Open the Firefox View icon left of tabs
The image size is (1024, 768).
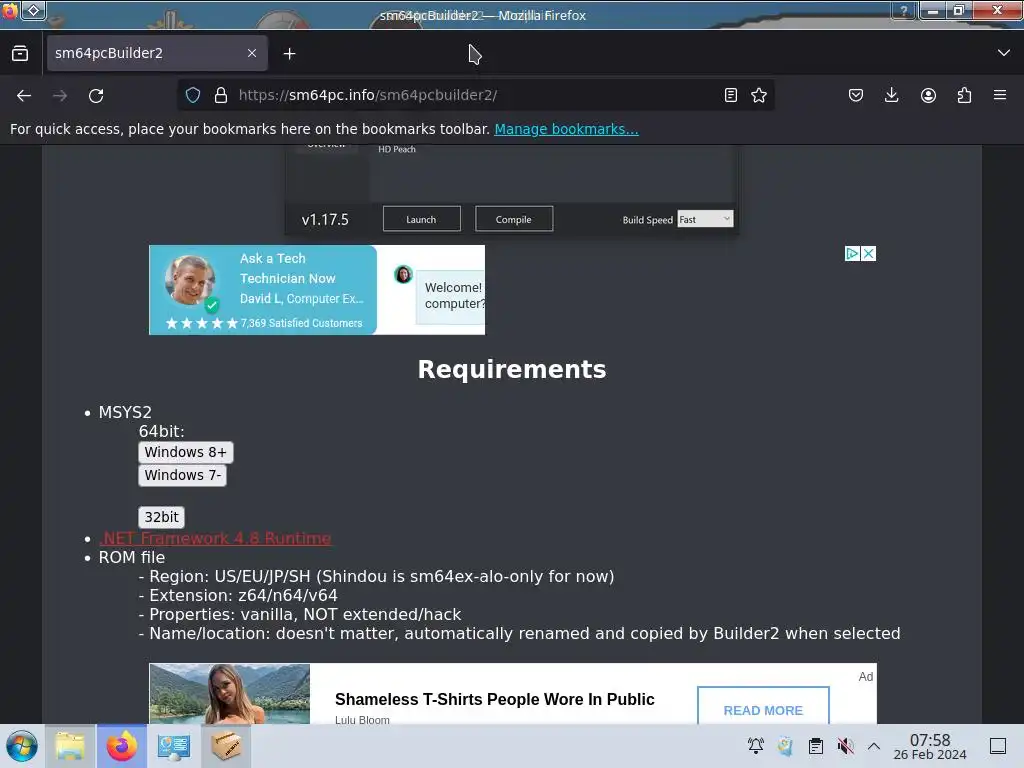20,54
